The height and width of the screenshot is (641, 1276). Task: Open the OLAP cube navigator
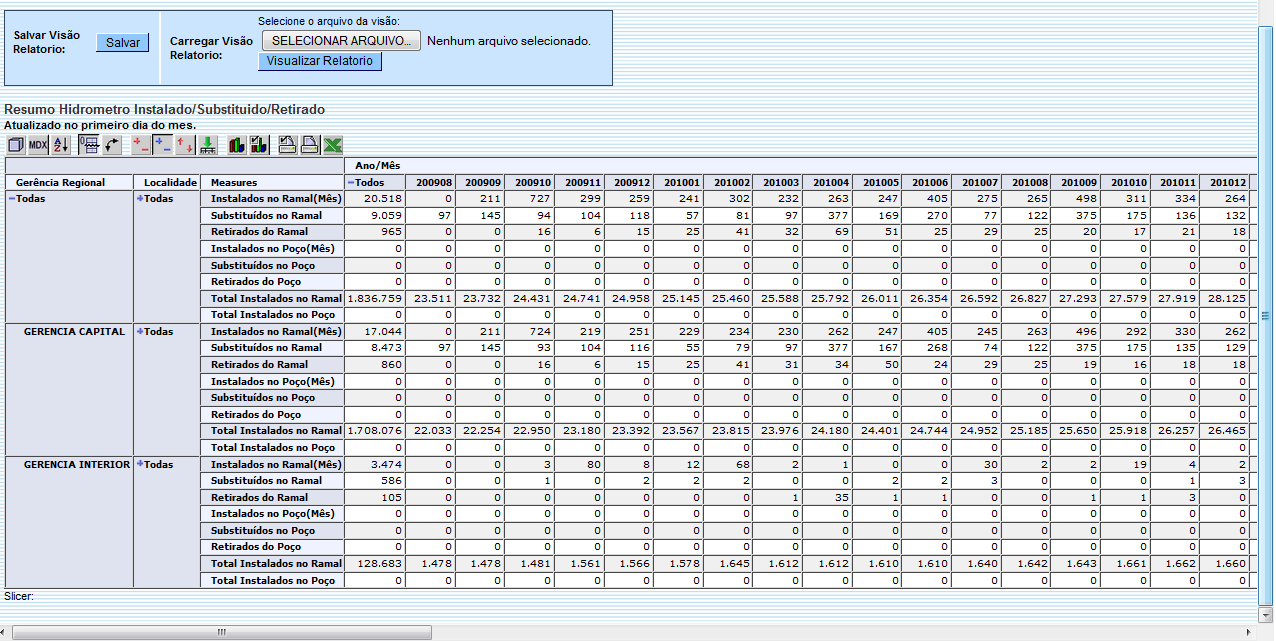pyautogui.click(x=16, y=144)
